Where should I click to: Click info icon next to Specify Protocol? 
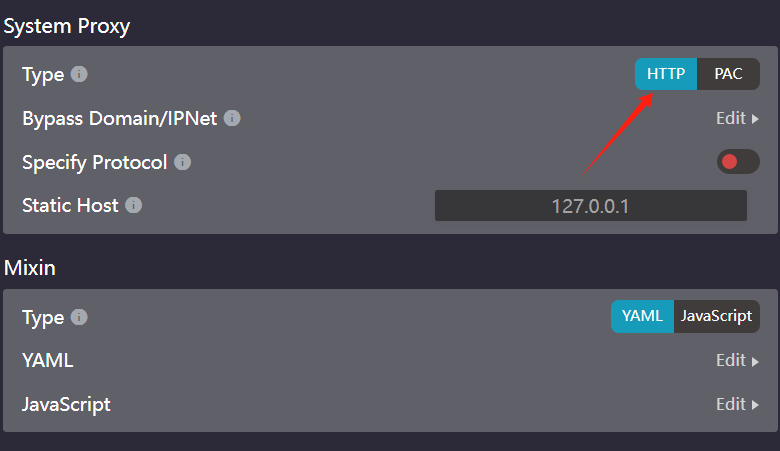tap(182, 162)
